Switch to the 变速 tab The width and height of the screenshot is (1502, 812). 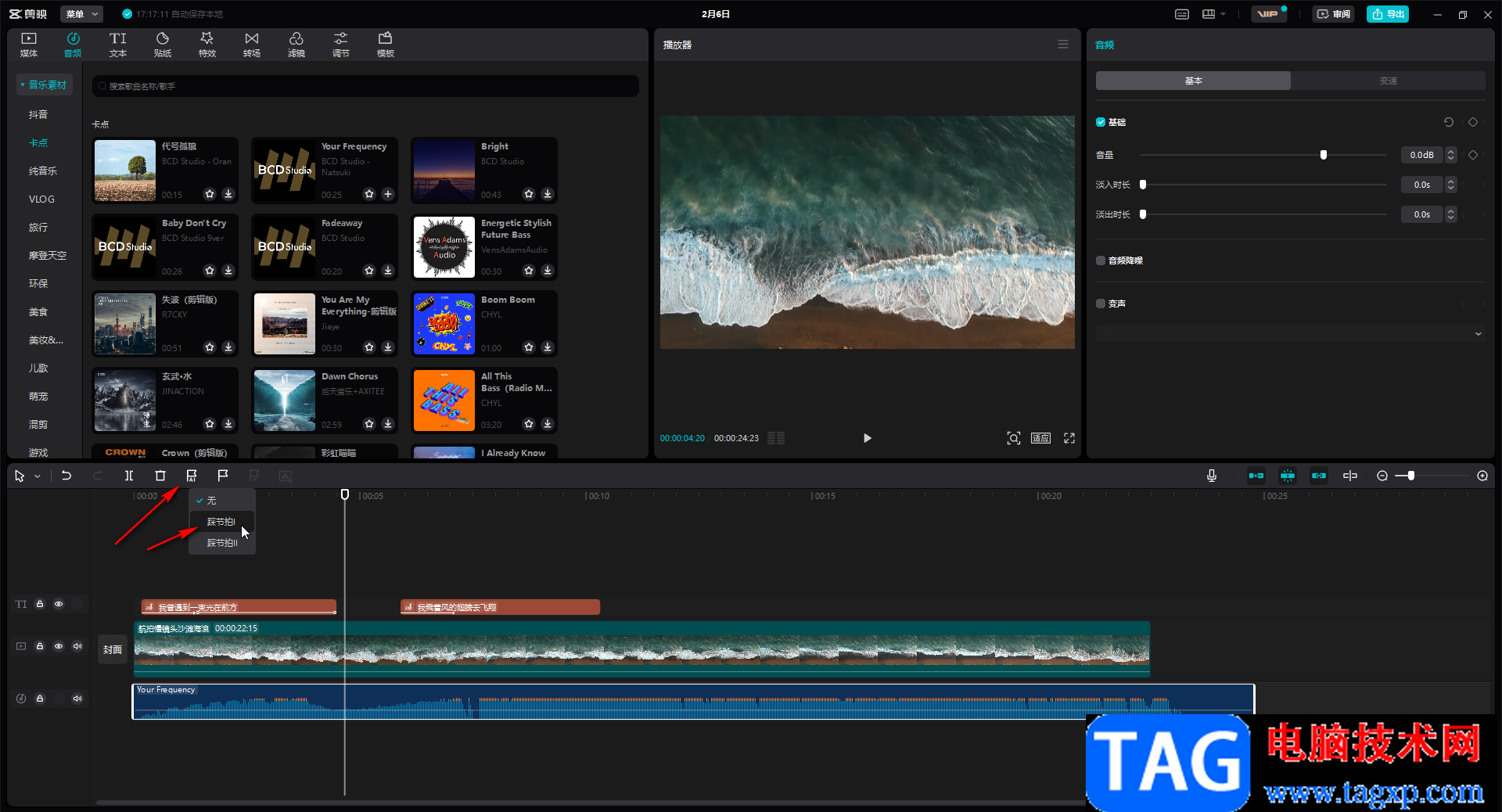point(1388,81)
